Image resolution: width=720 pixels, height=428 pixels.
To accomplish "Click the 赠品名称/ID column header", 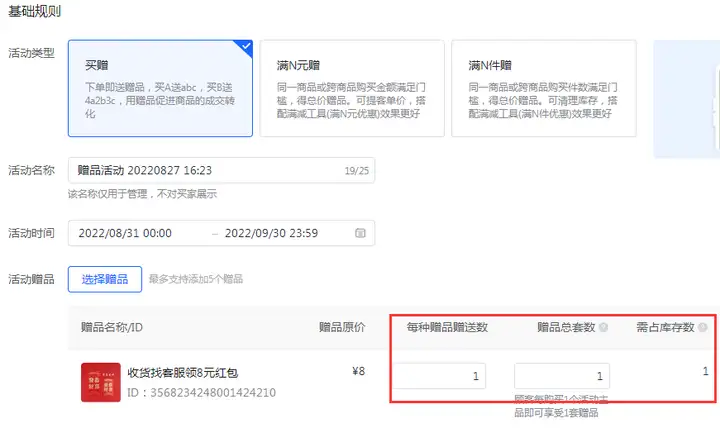I will (x=112, y=327).
